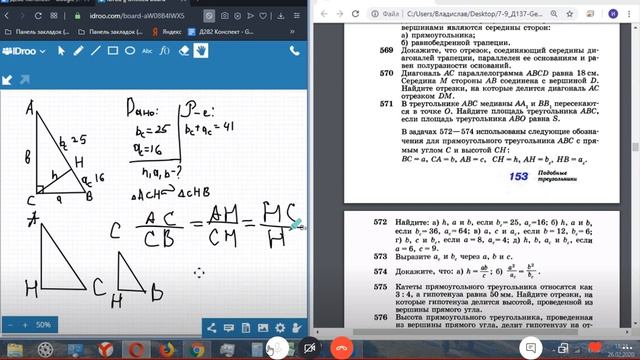
Task: Select the eraser tool
Action: coord(184,51)
